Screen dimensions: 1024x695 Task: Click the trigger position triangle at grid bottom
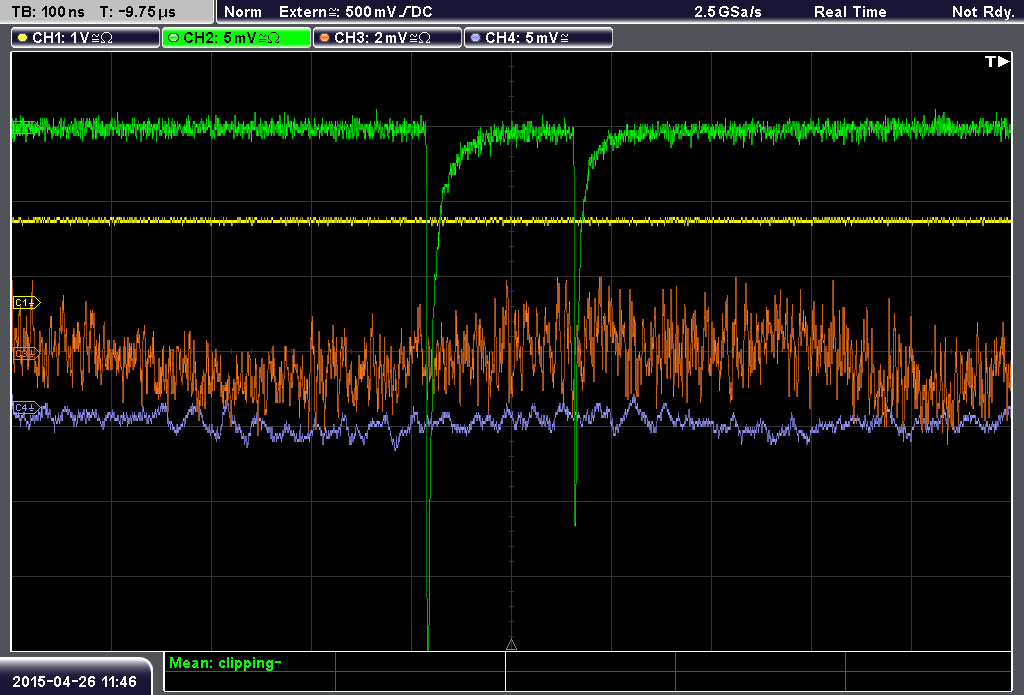coord(511,645)
